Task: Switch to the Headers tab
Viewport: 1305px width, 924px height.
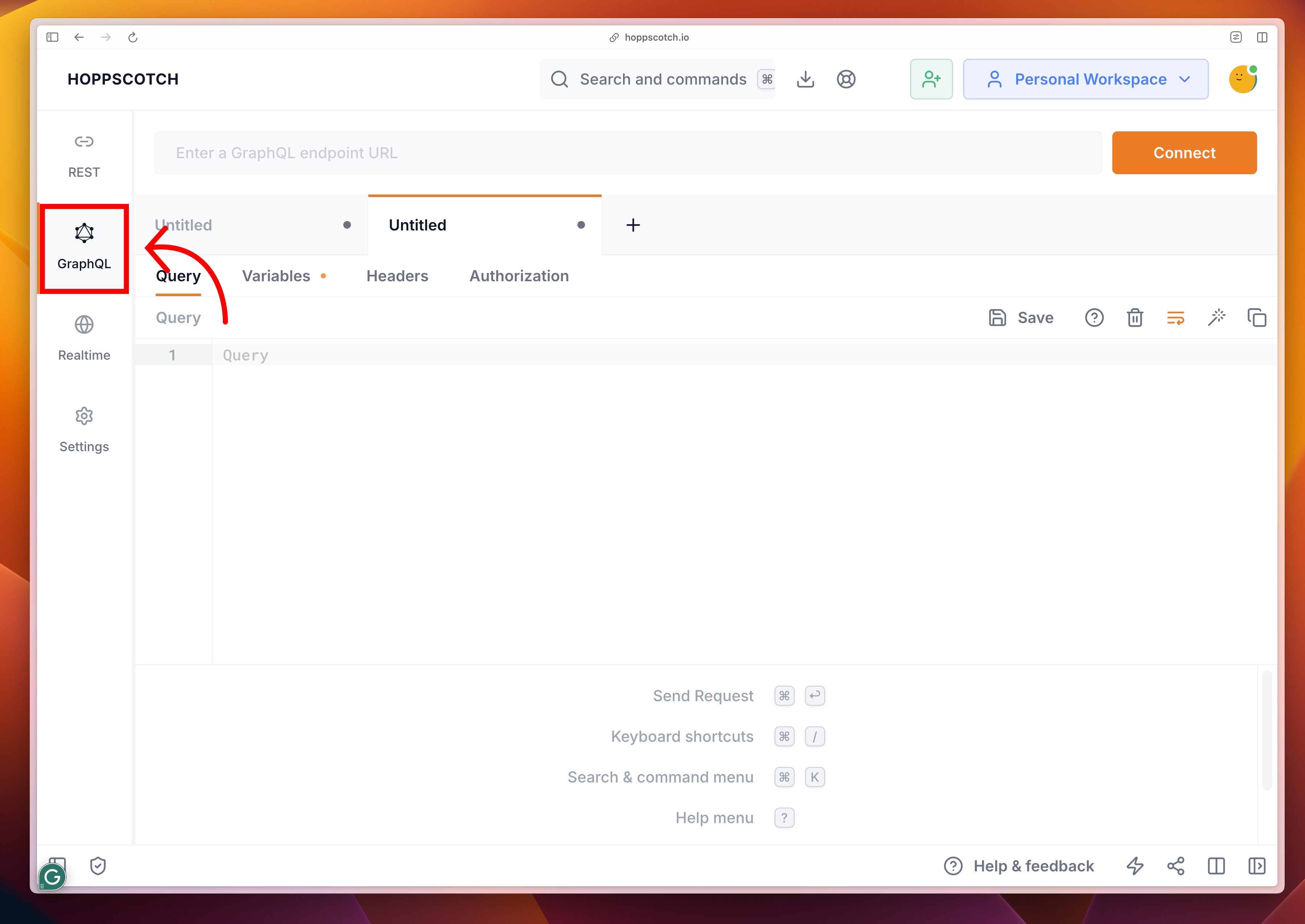Action: [x=397, y=276]
